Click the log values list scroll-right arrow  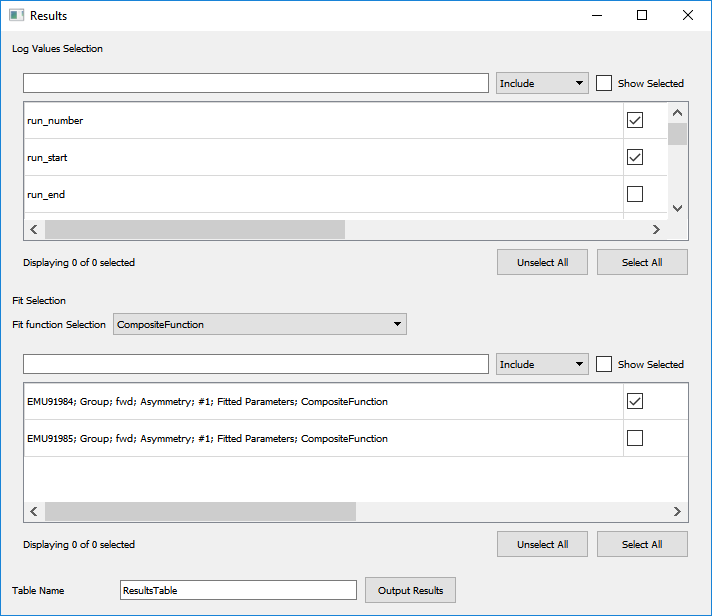tap(656, 229)
